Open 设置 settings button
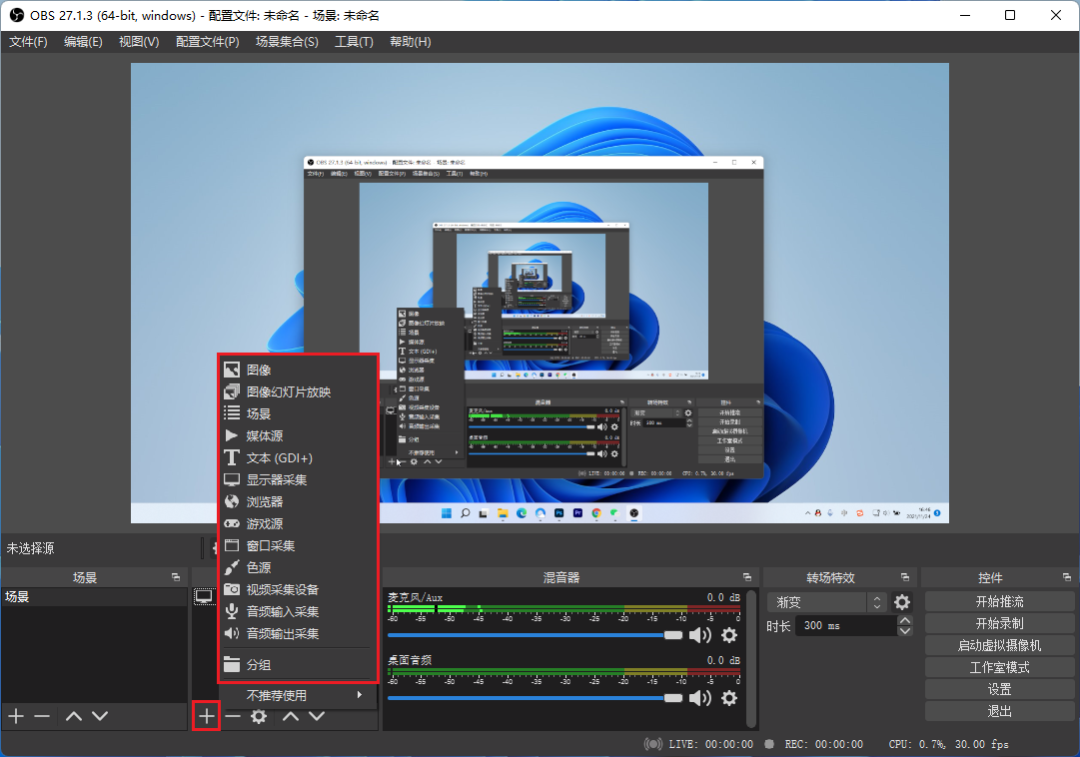The height and width of the screenshot is (757, 1080). click(999, 689)
